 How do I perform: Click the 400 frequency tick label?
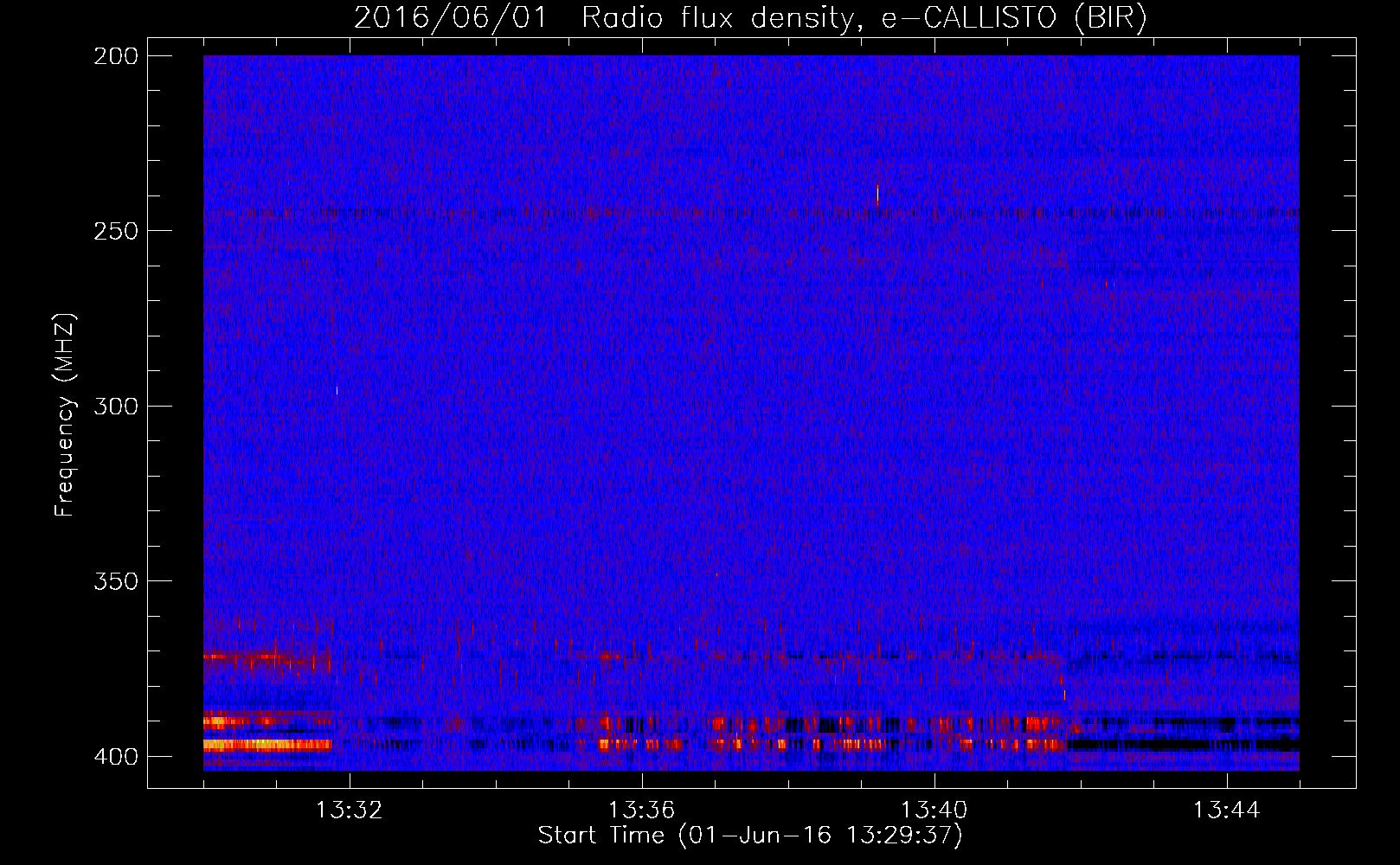click(116, 756)
